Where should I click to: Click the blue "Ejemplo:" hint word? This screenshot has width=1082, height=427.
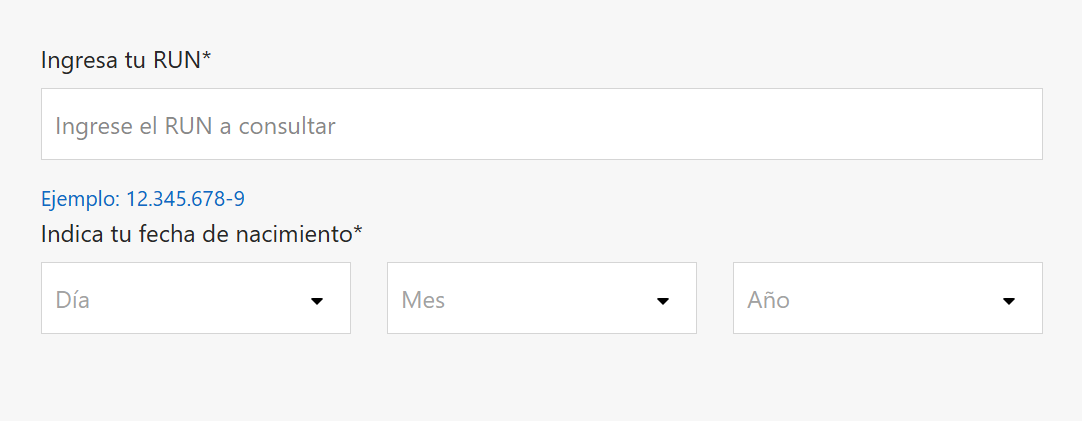(x=80, y=199)
